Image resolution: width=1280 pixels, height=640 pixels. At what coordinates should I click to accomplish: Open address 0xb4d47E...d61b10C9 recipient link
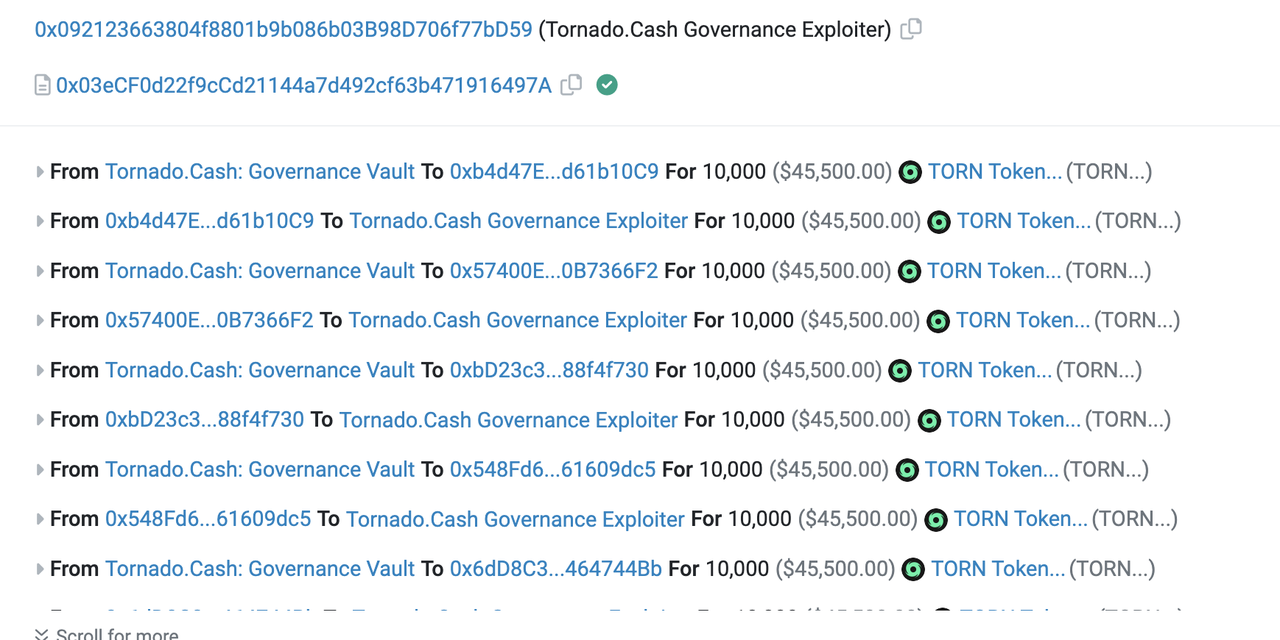coord(554,172)
